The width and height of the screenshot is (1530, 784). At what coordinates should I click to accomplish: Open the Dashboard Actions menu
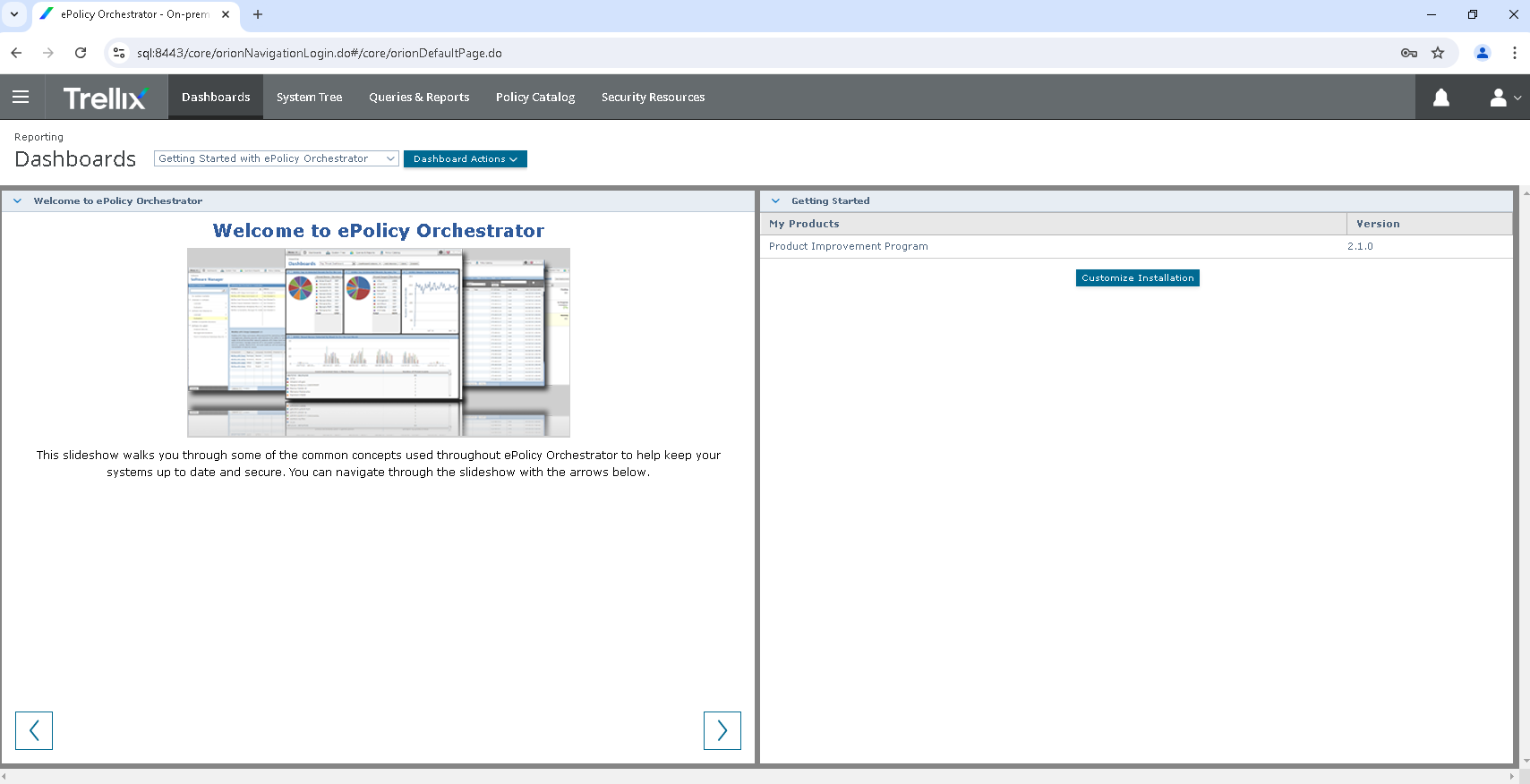point(465,158)
